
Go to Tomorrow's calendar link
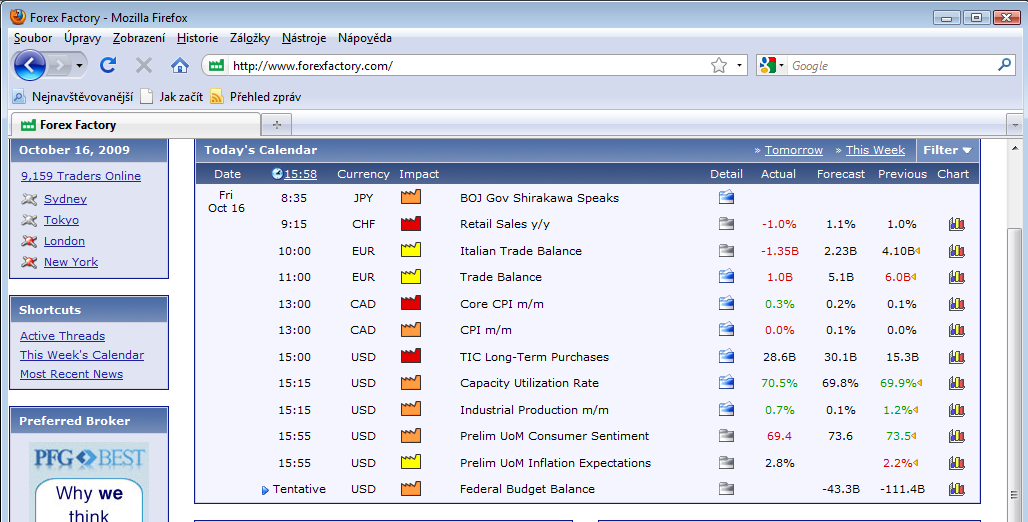tap(794, 150)
